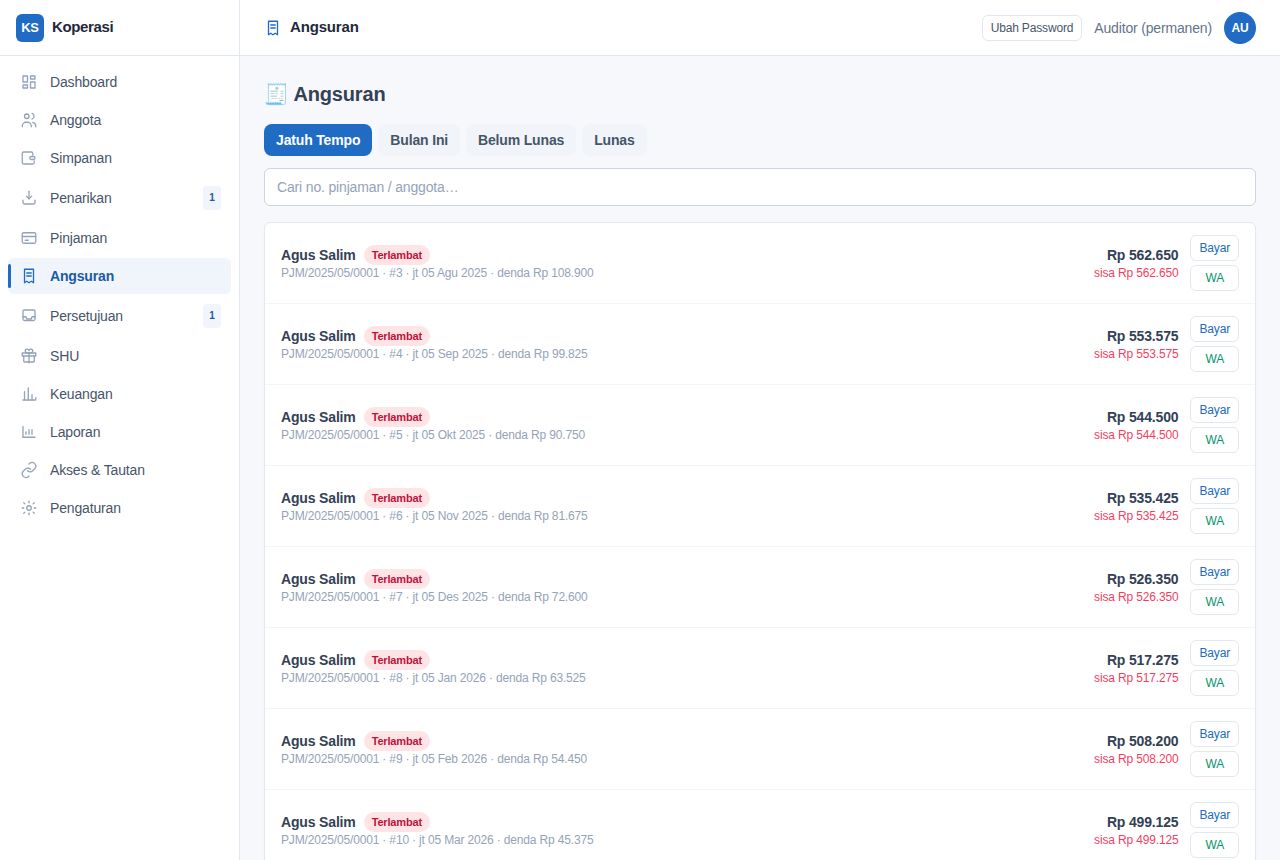Click Bayar for the 05 Des 2025 installment
This screenshot has width=1280, height=860.
[x=1214, y=572]
